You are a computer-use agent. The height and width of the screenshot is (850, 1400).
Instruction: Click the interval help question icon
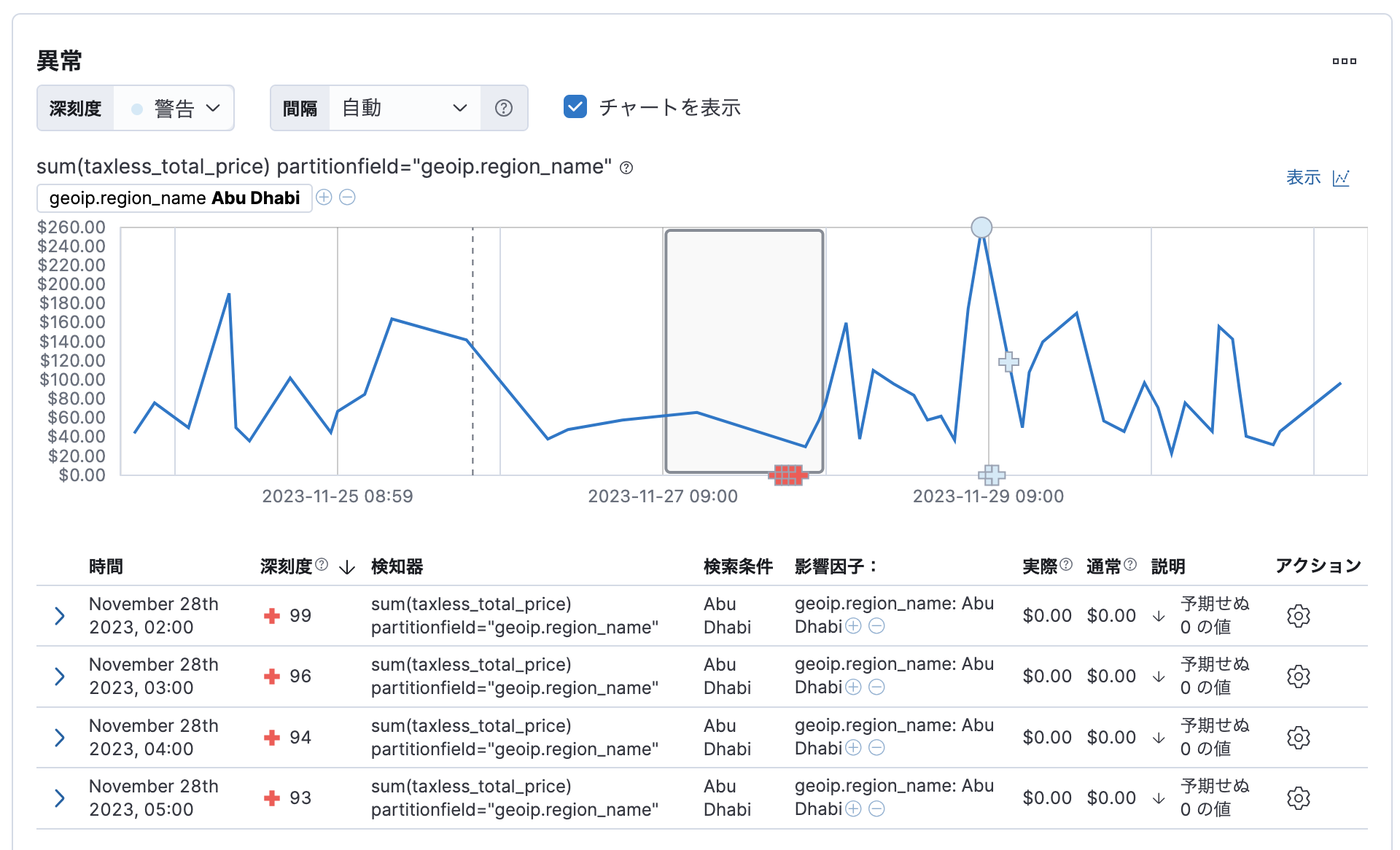point(503,108)
